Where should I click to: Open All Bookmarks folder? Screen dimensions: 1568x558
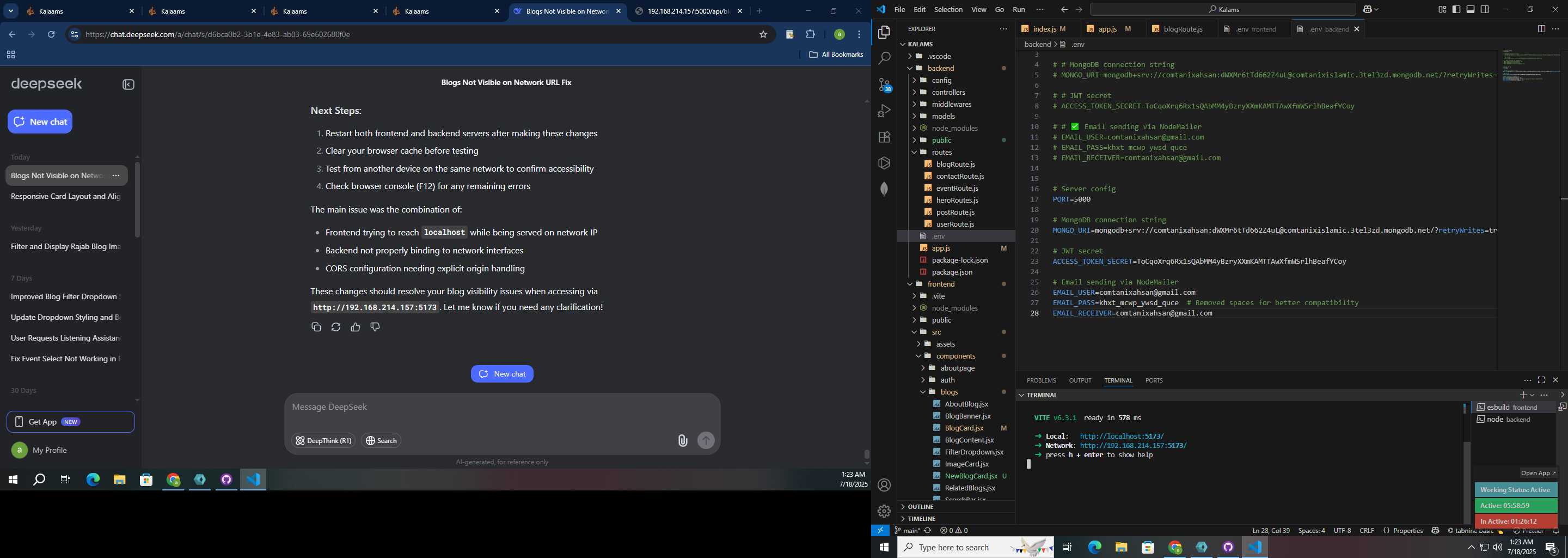836,55
